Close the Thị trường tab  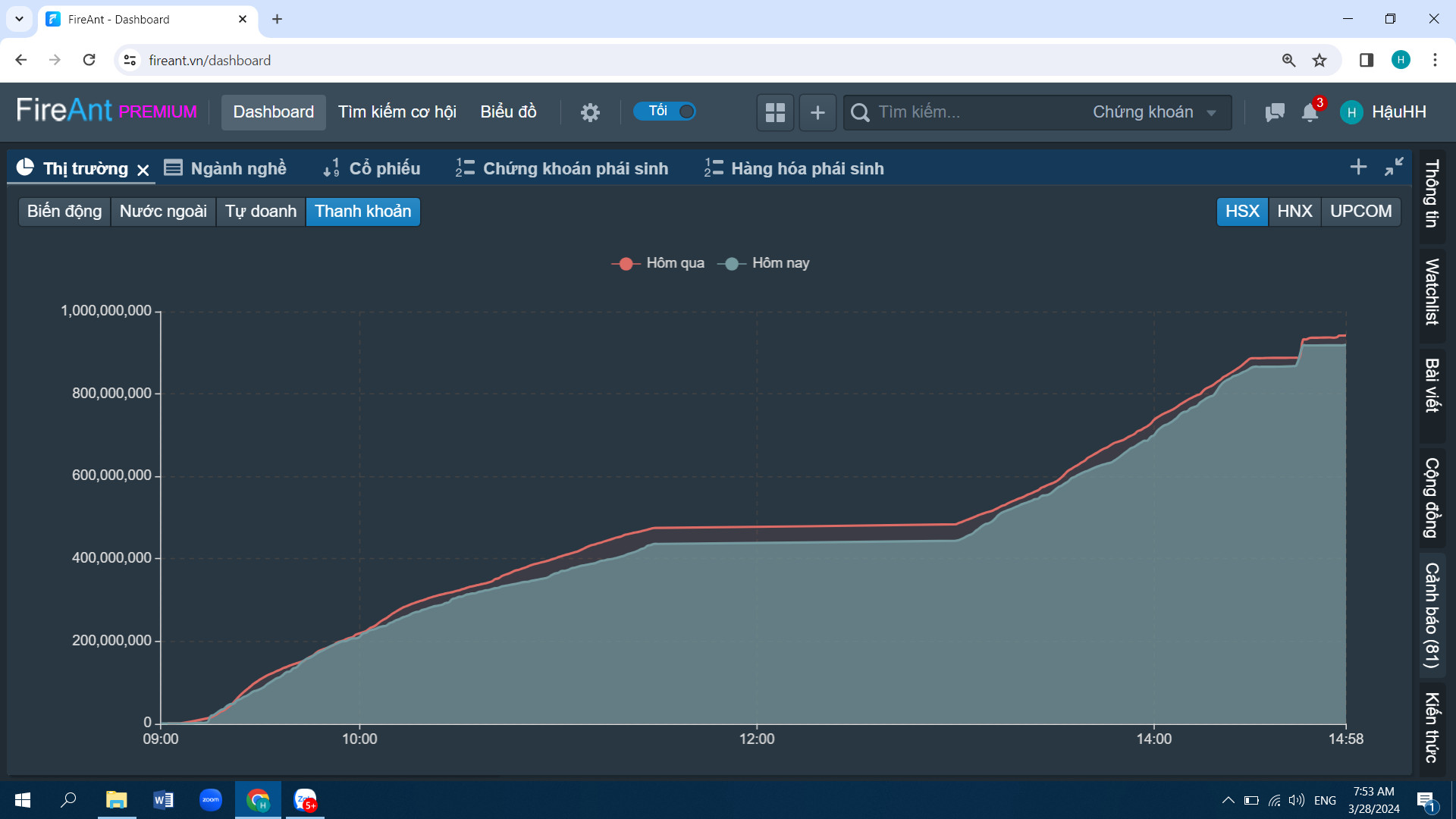pos(143,170)
